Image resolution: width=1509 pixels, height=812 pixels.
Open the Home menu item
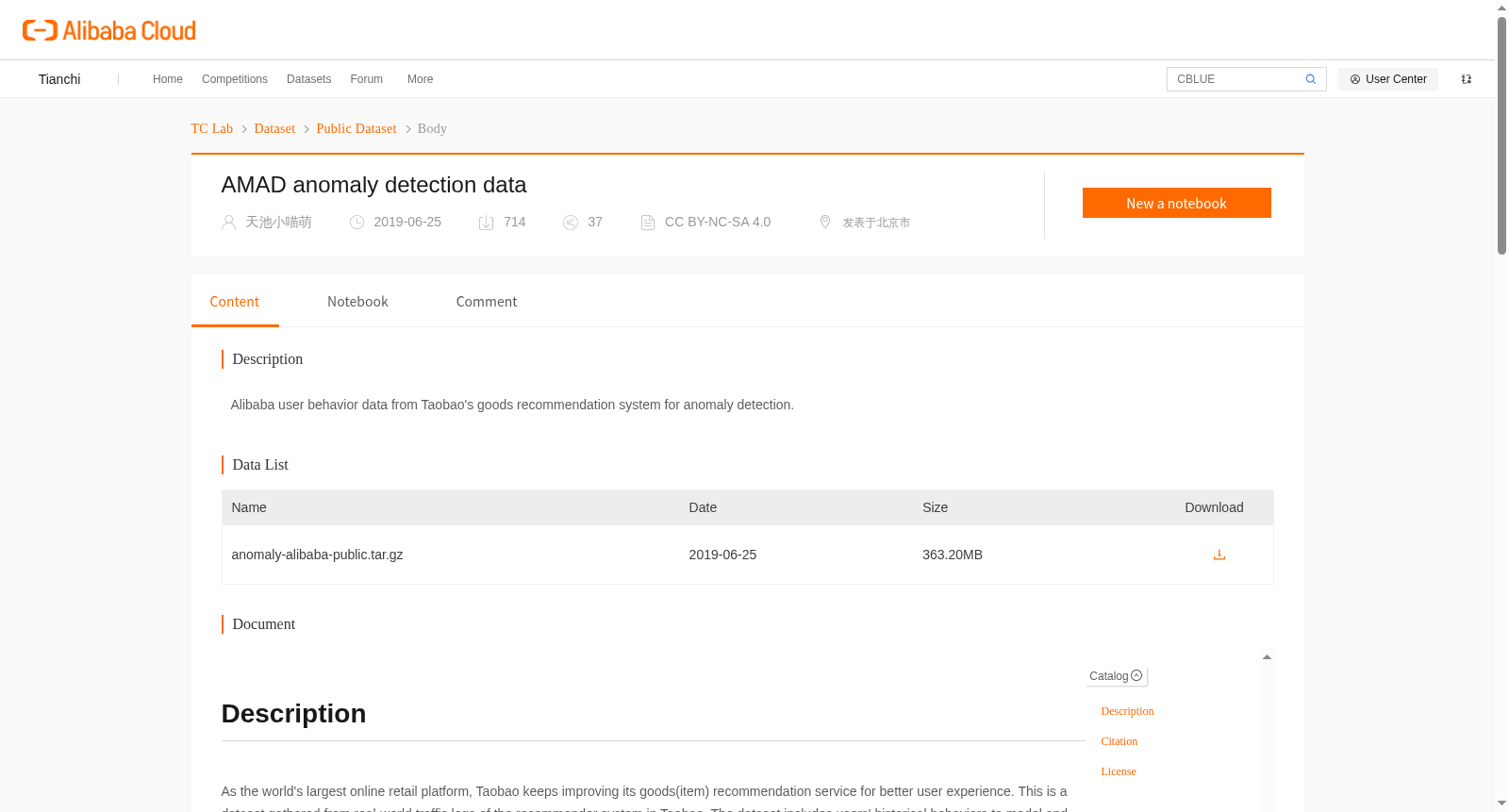[168, 79]
